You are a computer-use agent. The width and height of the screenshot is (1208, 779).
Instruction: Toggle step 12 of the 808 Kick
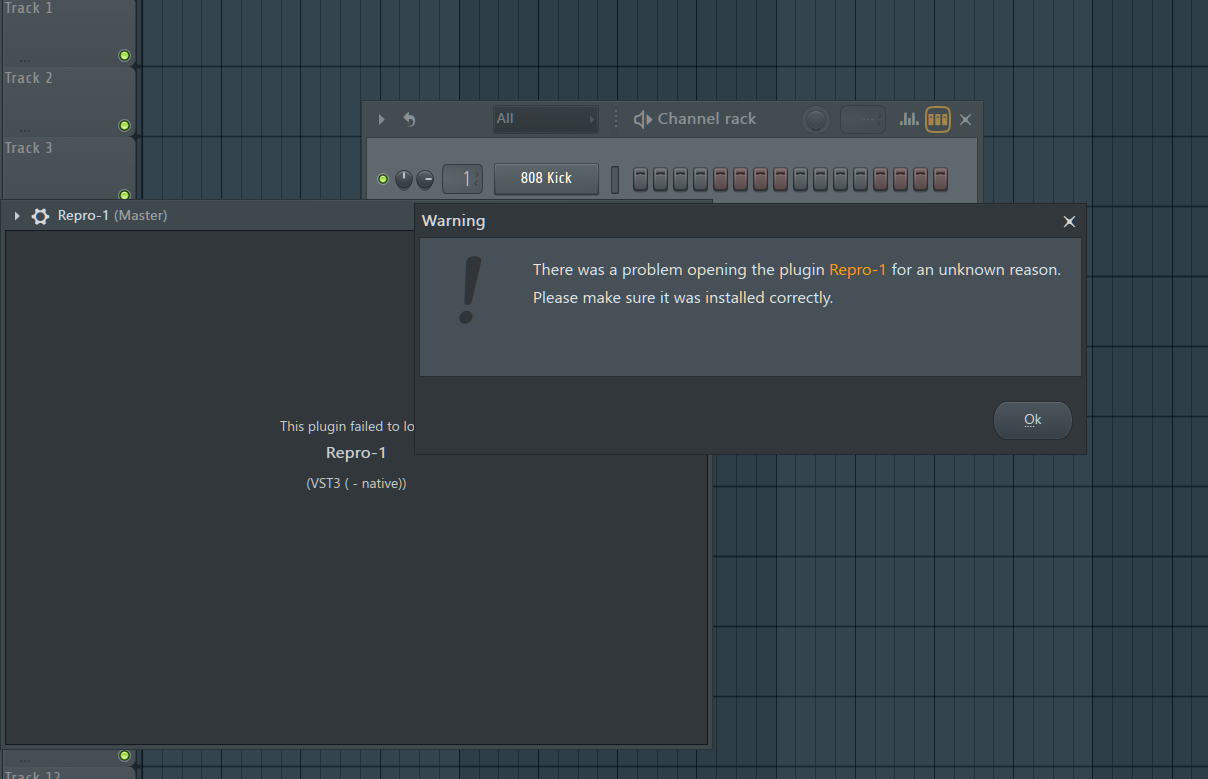coord(861,179)
